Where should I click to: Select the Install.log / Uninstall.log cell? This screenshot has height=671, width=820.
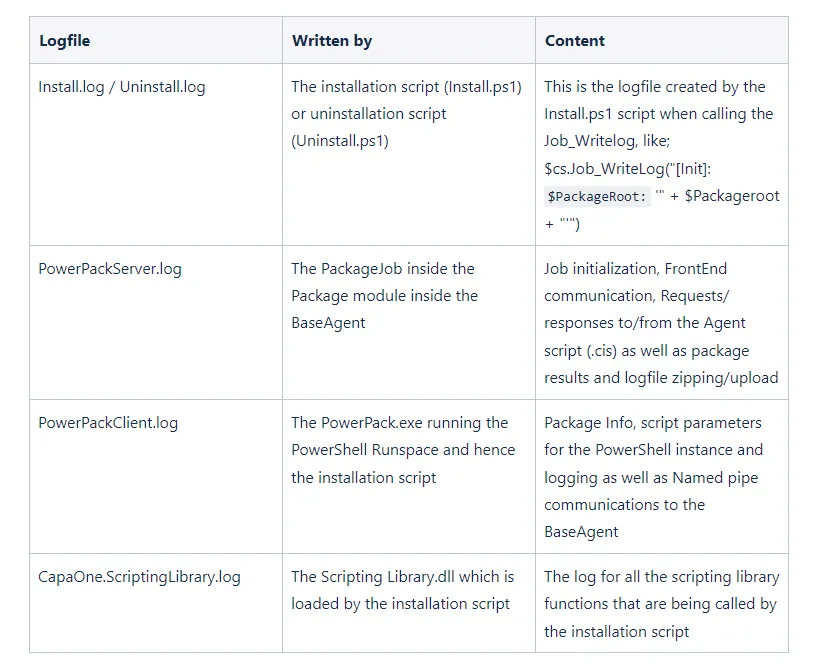coord(156,154)
